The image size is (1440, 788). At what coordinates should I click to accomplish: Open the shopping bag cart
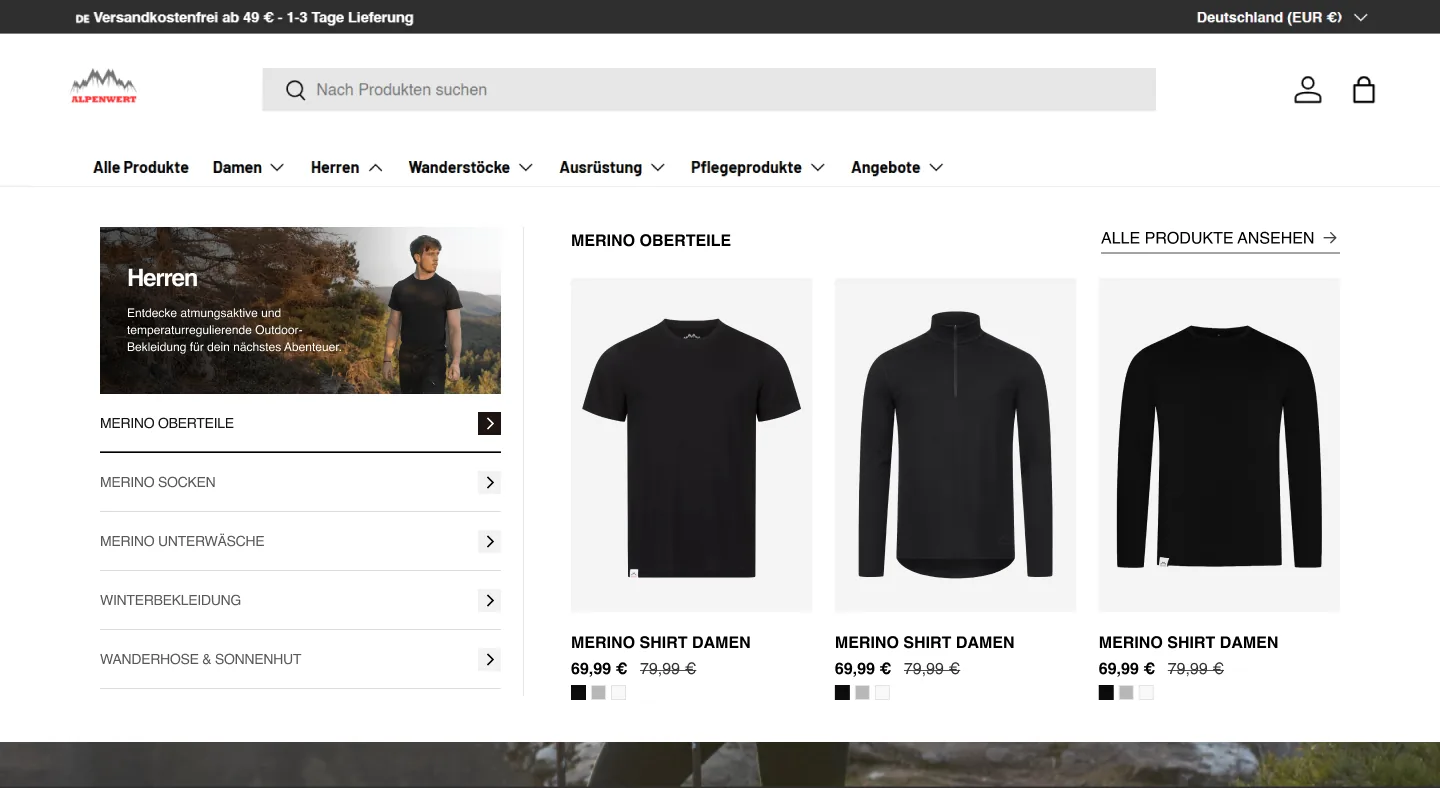click(x=1364, y=90)
